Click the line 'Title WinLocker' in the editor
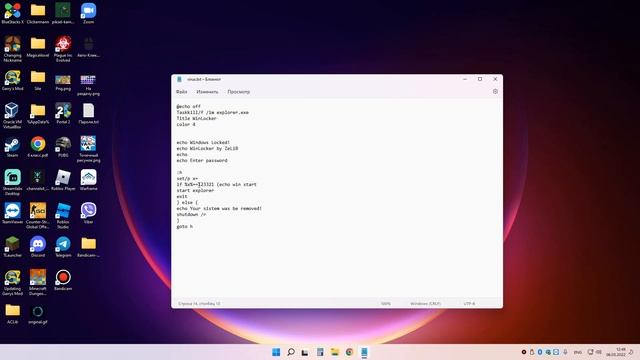 click(196, 118)
